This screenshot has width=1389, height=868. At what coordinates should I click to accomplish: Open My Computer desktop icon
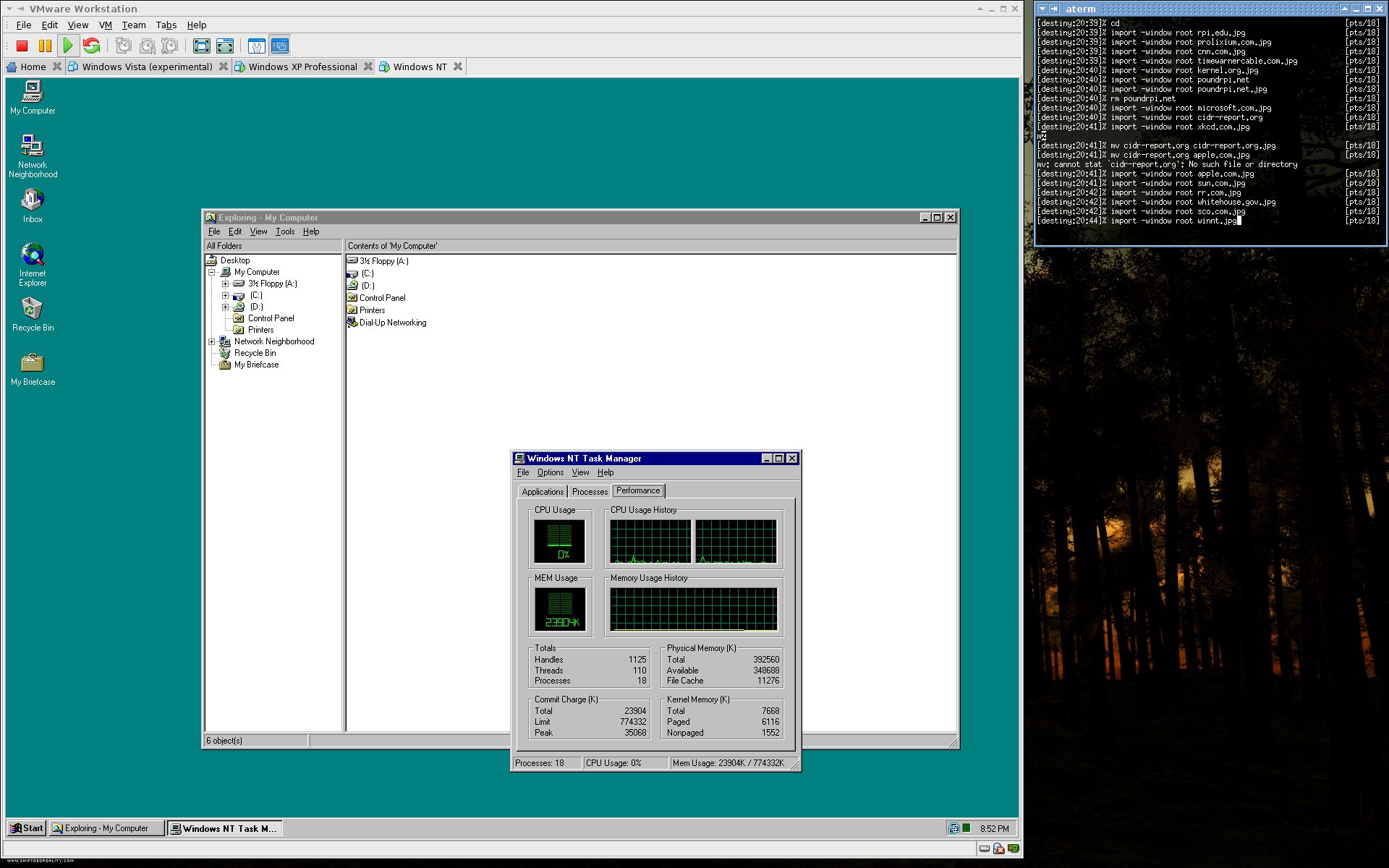tap(33, 97)
